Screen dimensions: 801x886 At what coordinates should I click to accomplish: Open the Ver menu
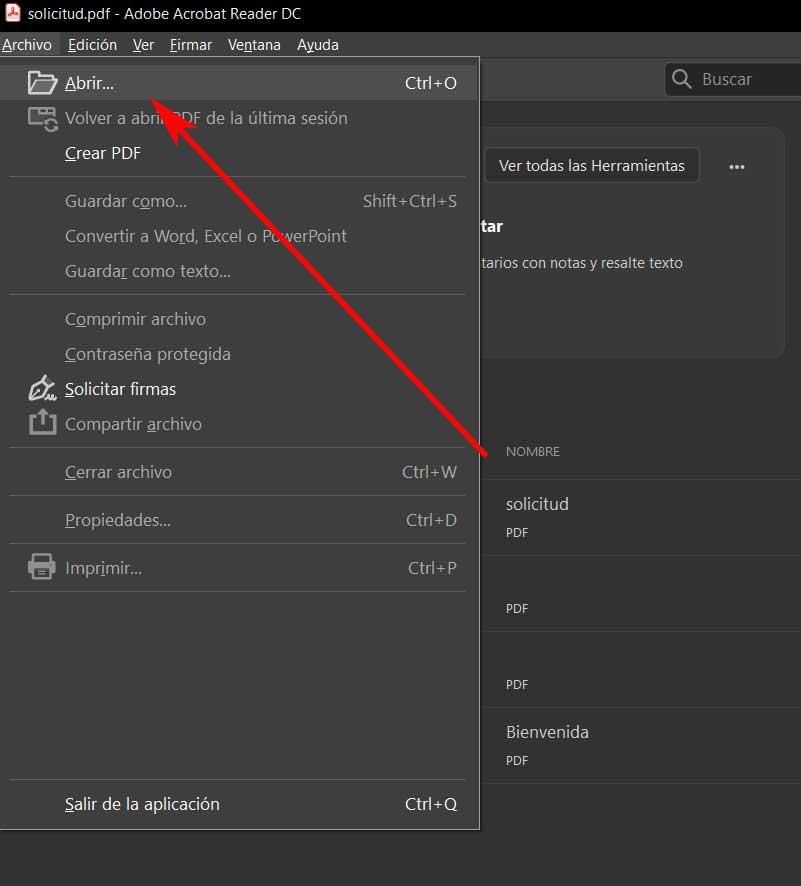pyautogui.click(x=143, y=45)
